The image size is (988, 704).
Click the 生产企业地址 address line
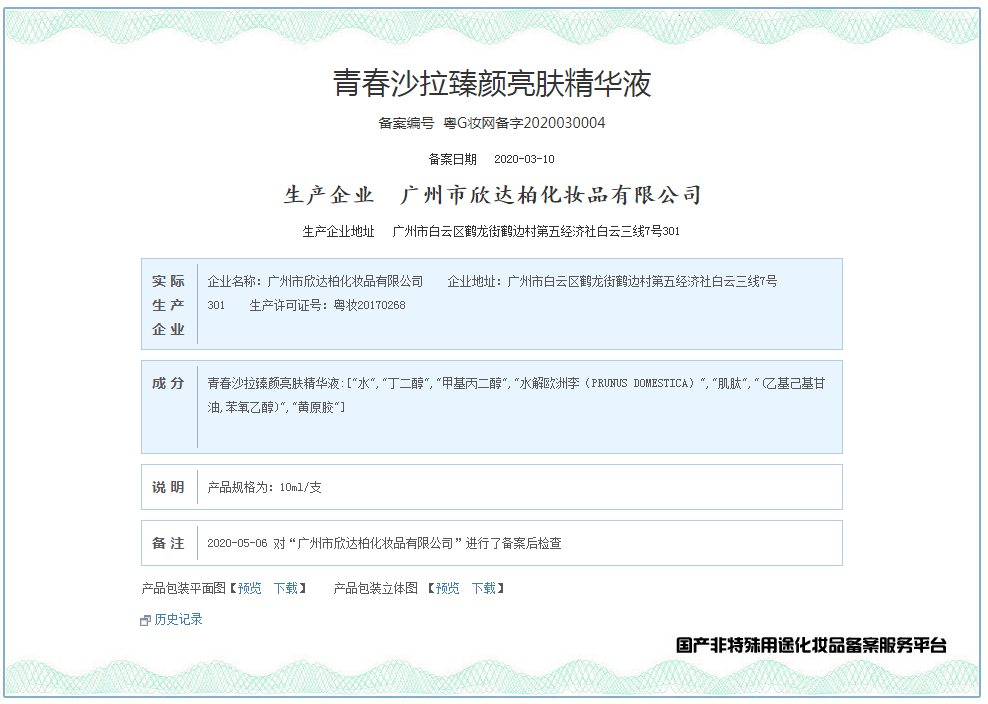tap(536, 232)
